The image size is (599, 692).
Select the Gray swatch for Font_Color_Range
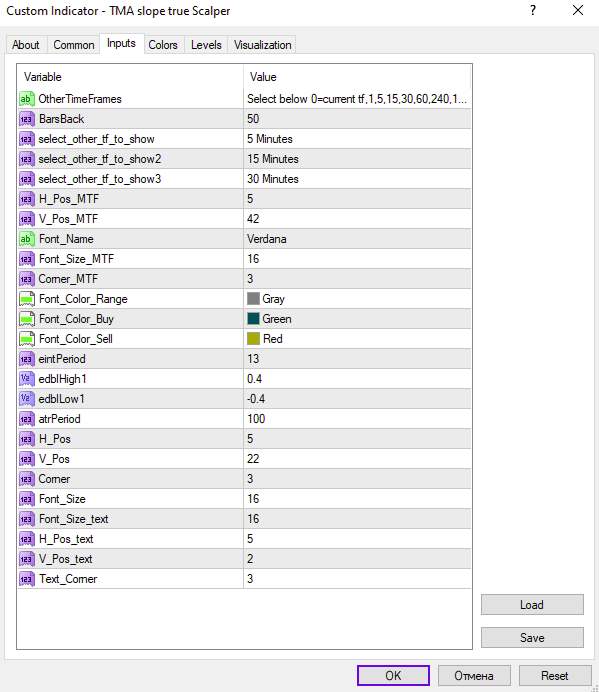pos(253,299)
